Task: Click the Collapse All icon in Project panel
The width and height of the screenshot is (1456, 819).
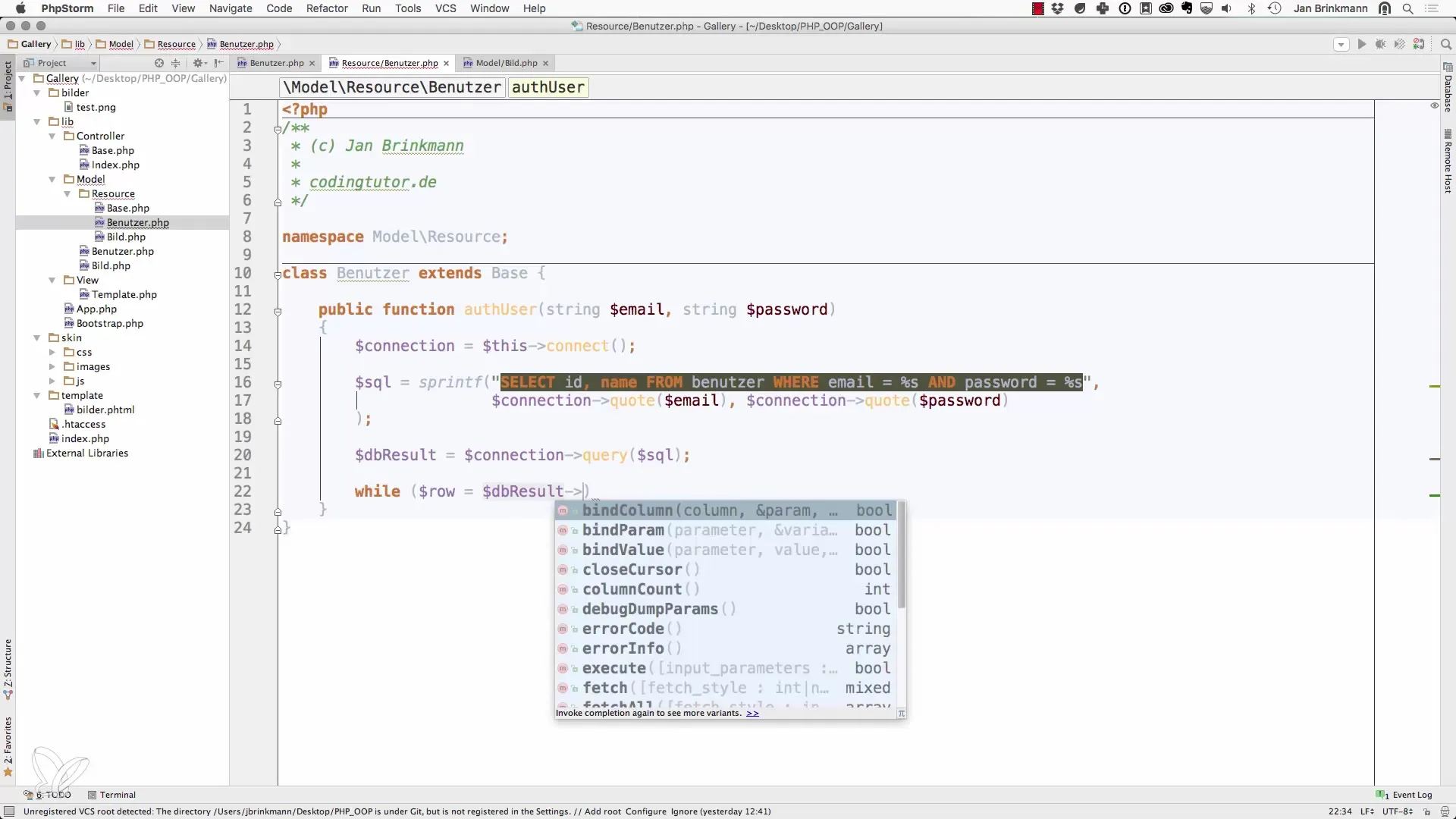Action: [176, 63]
